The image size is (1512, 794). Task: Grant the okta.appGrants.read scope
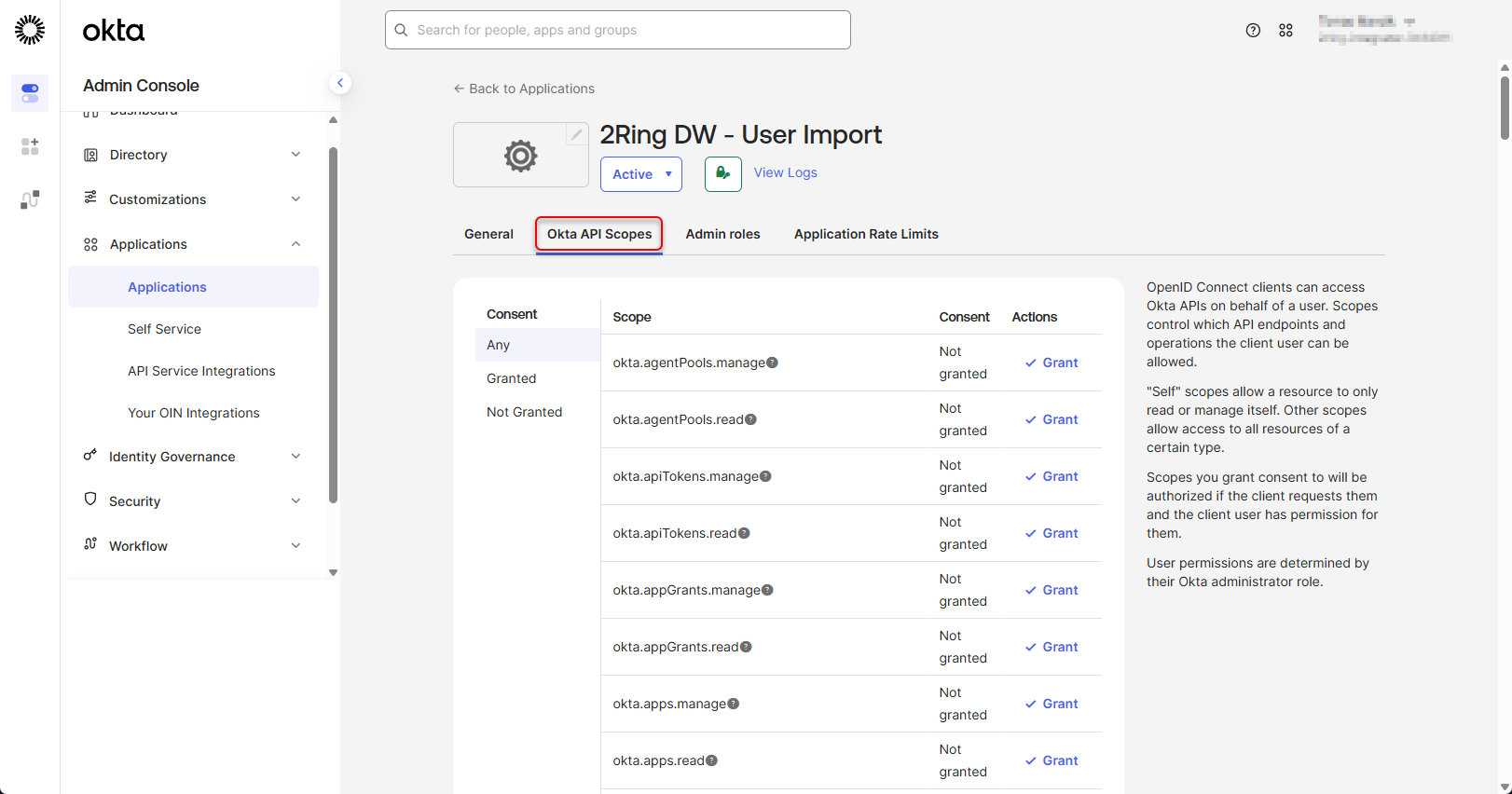coord(1052,647)
